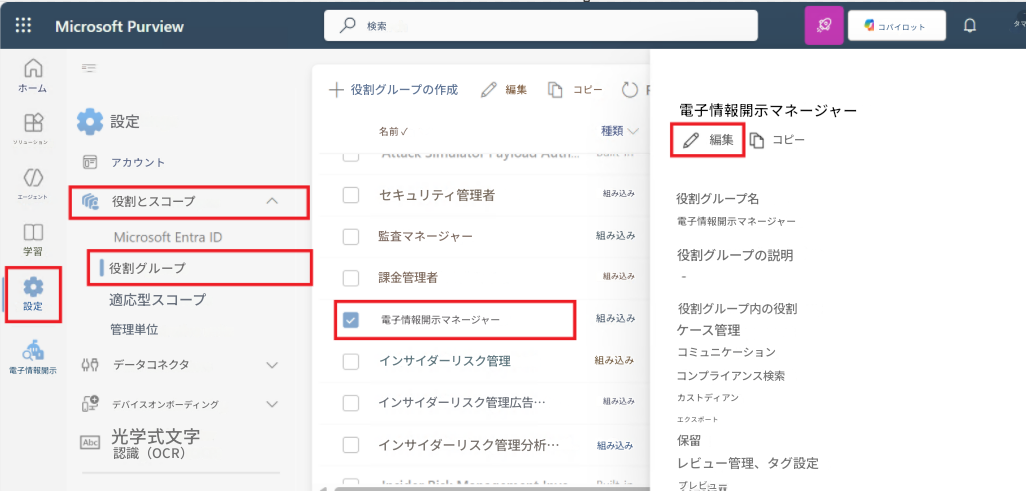Open Learn (学習) in left rail
Image resolution: width=1026 pixels, height=491 pixels.
click(x=33, y=240)
